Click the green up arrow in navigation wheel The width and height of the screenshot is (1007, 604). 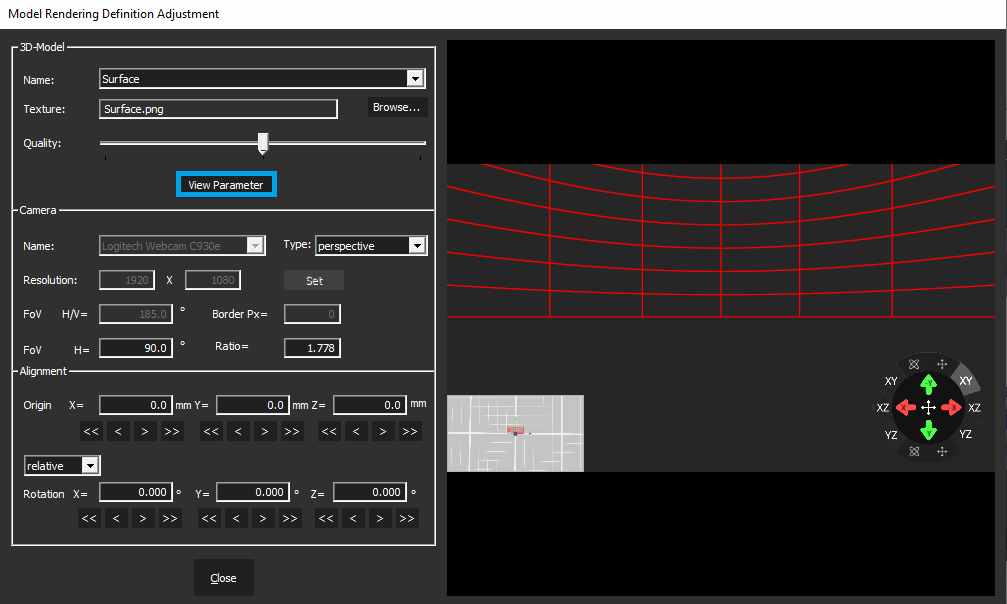[928, 384]
